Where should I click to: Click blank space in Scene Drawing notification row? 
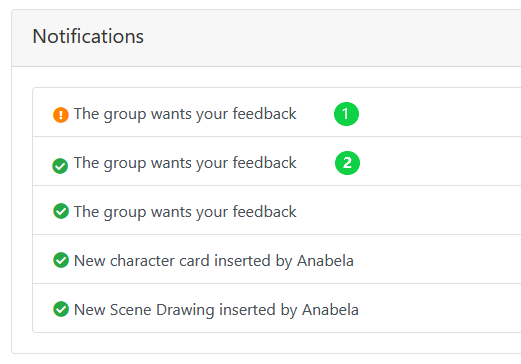pyautogui.click(x=440, y=308)
